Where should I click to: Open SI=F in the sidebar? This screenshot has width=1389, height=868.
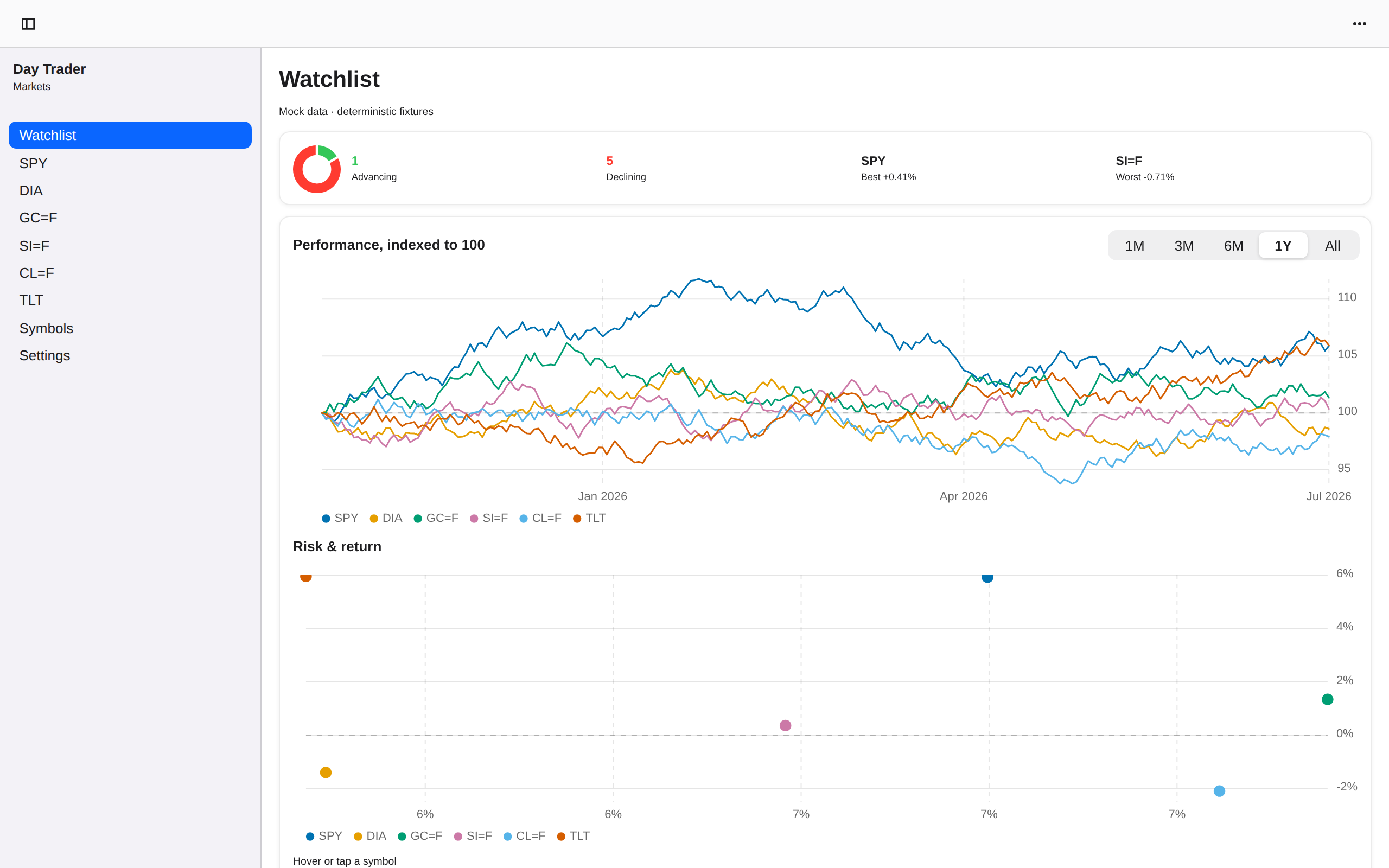point(130,246)
